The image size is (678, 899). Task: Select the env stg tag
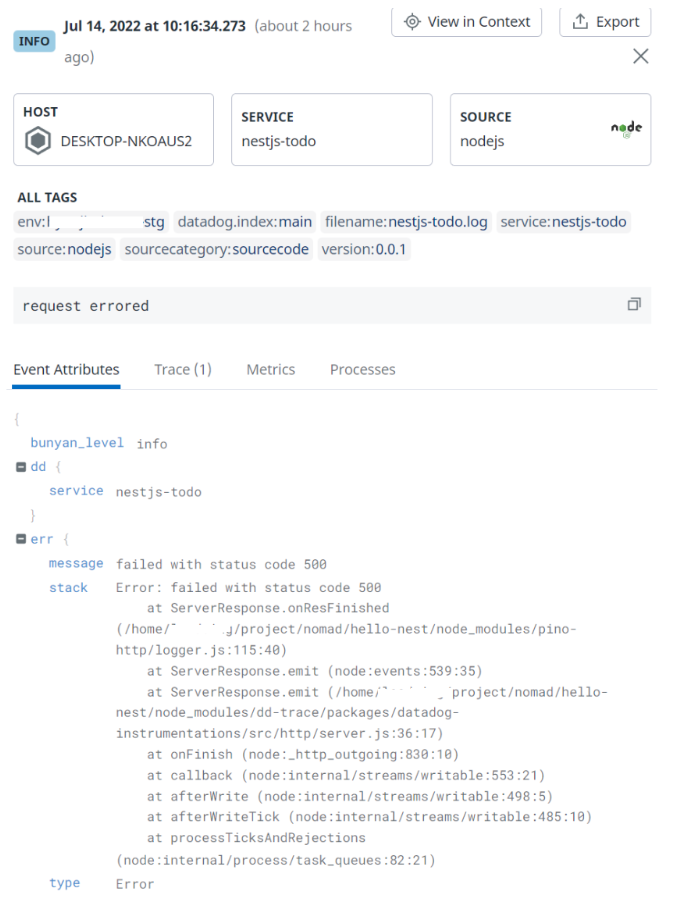click(x=91, y=222)
